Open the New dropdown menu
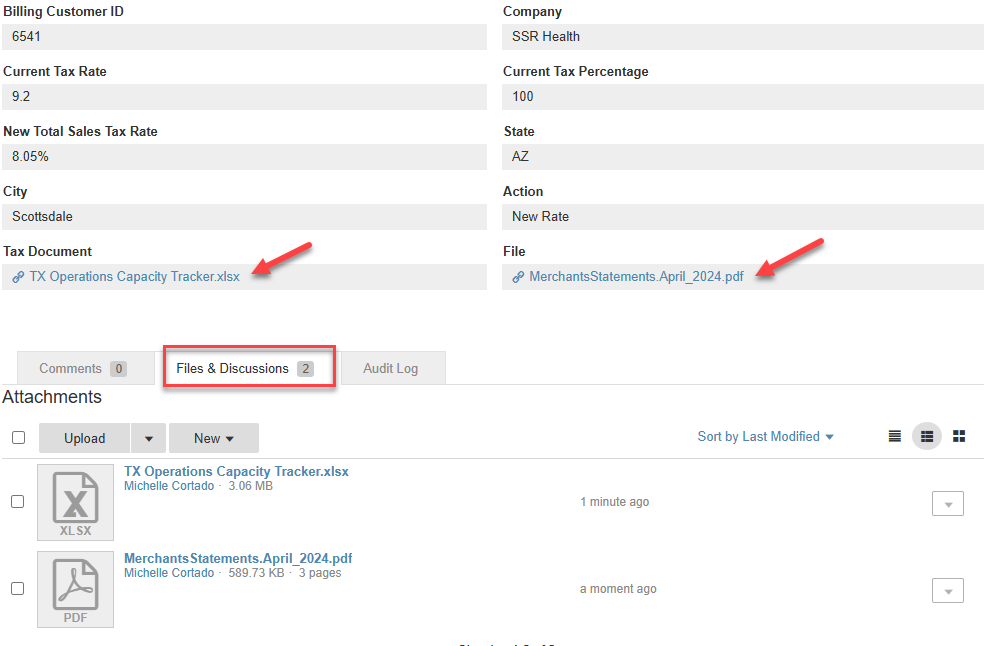984x646 pixels. pos(213,438)
